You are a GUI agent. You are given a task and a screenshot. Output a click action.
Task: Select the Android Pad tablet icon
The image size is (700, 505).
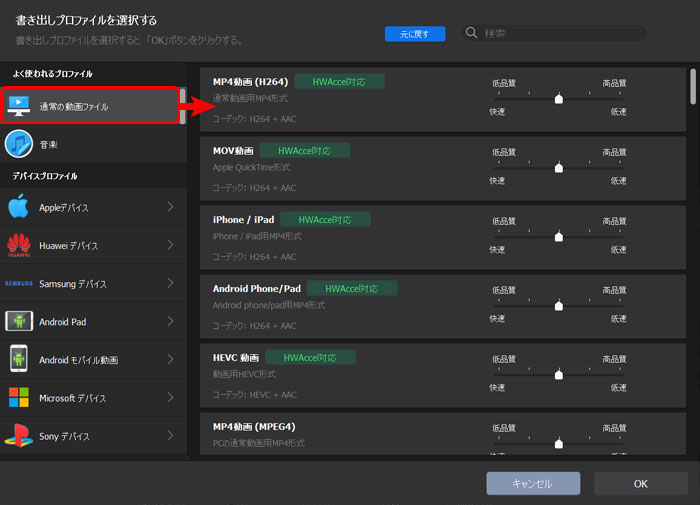coord(19,321)
